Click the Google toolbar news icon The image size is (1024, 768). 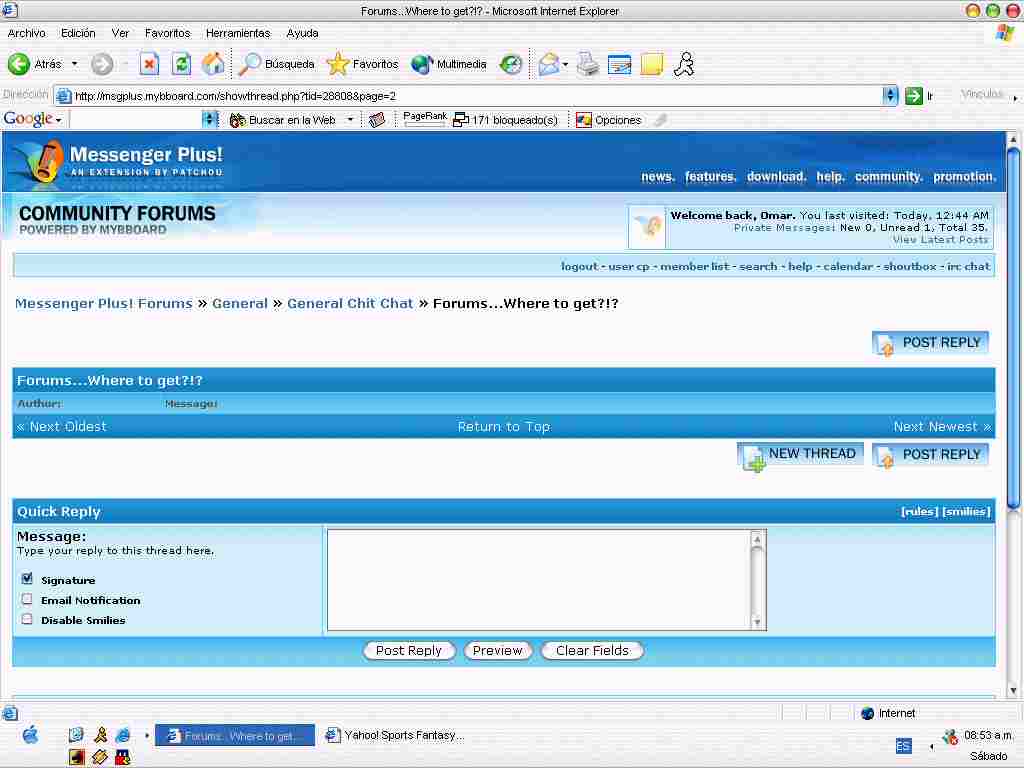(x=377, y=120)
